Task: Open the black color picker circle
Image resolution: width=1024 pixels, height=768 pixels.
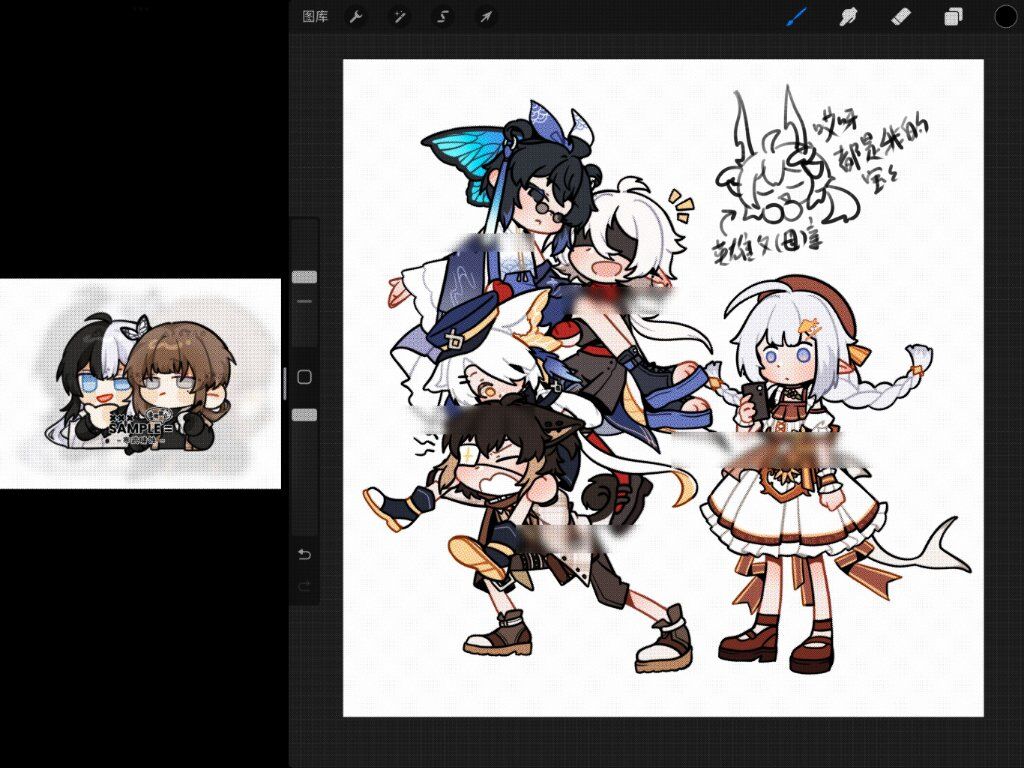Action: pyautogui.click(x=1006, y=17)
